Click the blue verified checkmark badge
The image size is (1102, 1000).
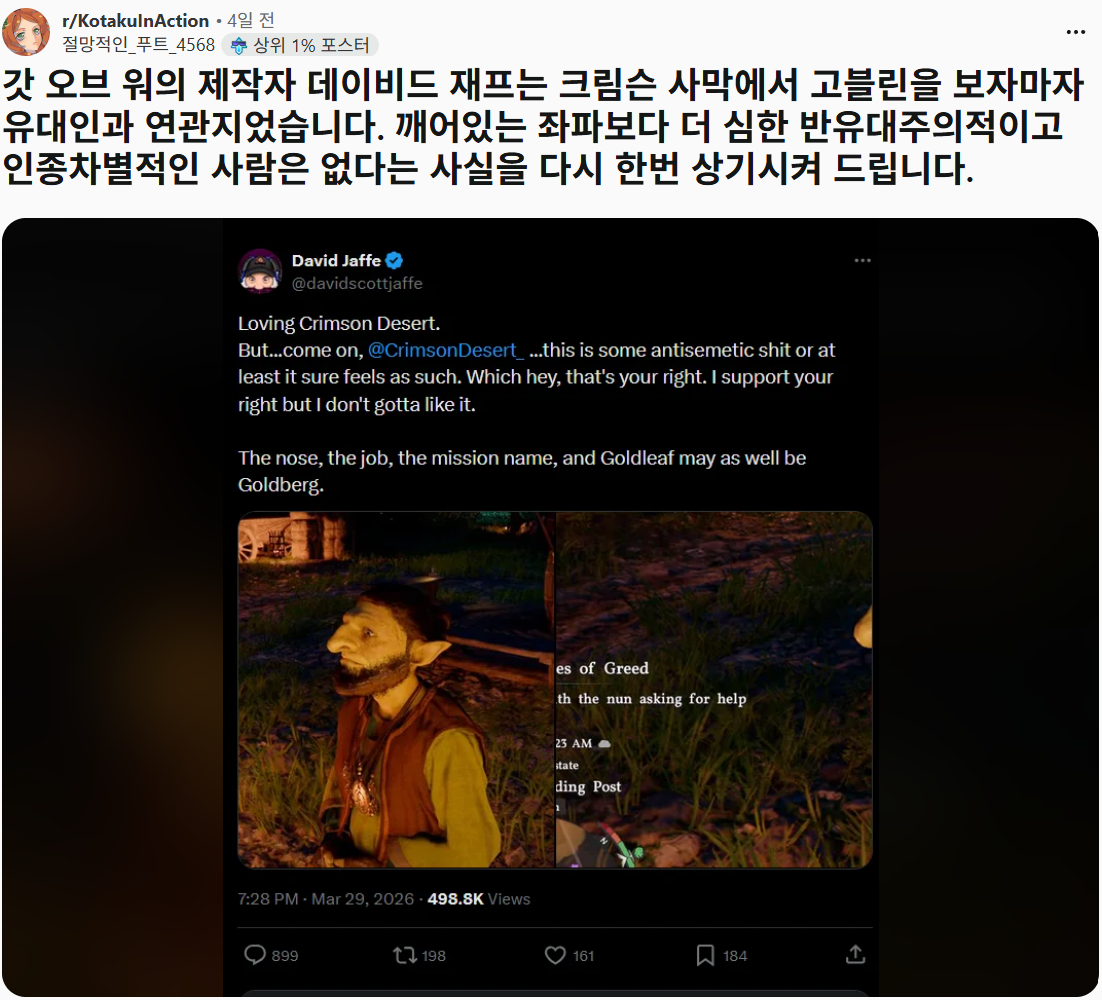[394, 261]
